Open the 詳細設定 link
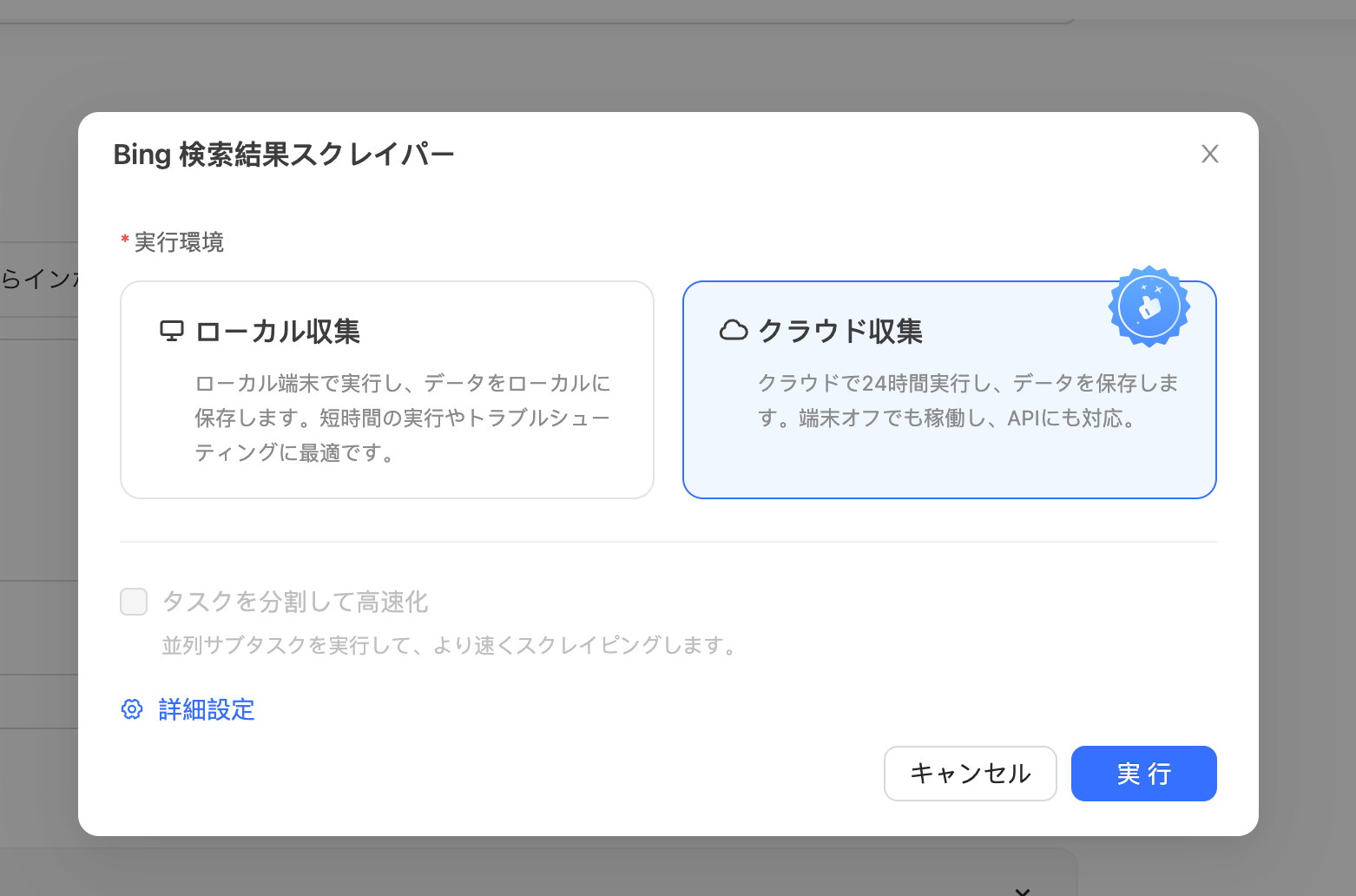 (207, 709)
